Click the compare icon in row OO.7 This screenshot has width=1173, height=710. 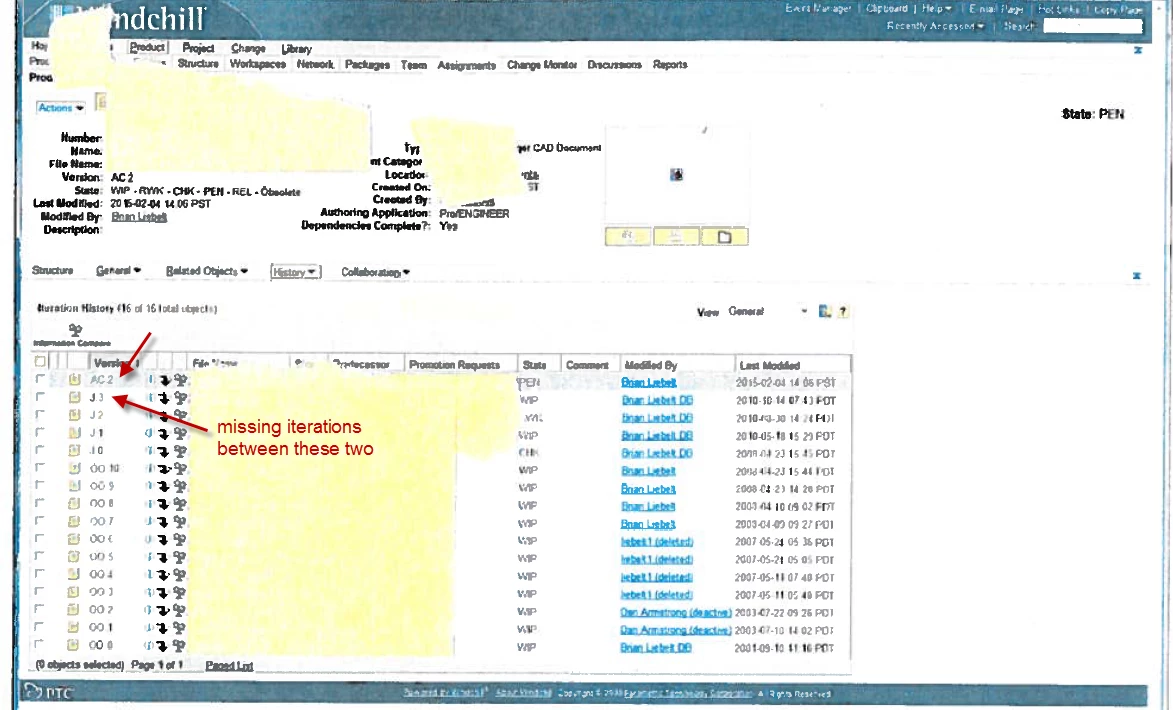pyautogui.click(x=180, y=522)
